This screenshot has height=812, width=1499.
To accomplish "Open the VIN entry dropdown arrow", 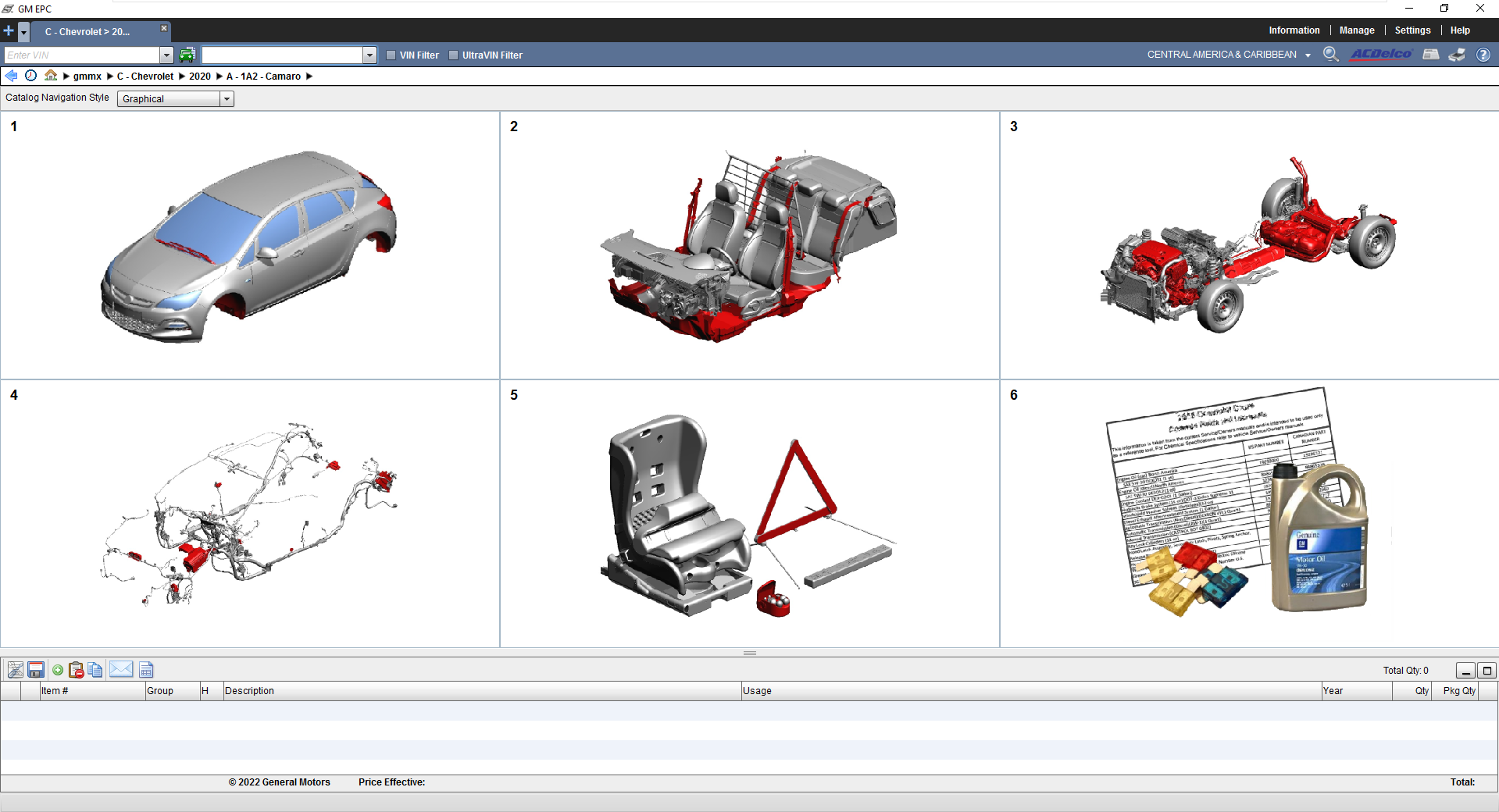I will tap(166, 55).
